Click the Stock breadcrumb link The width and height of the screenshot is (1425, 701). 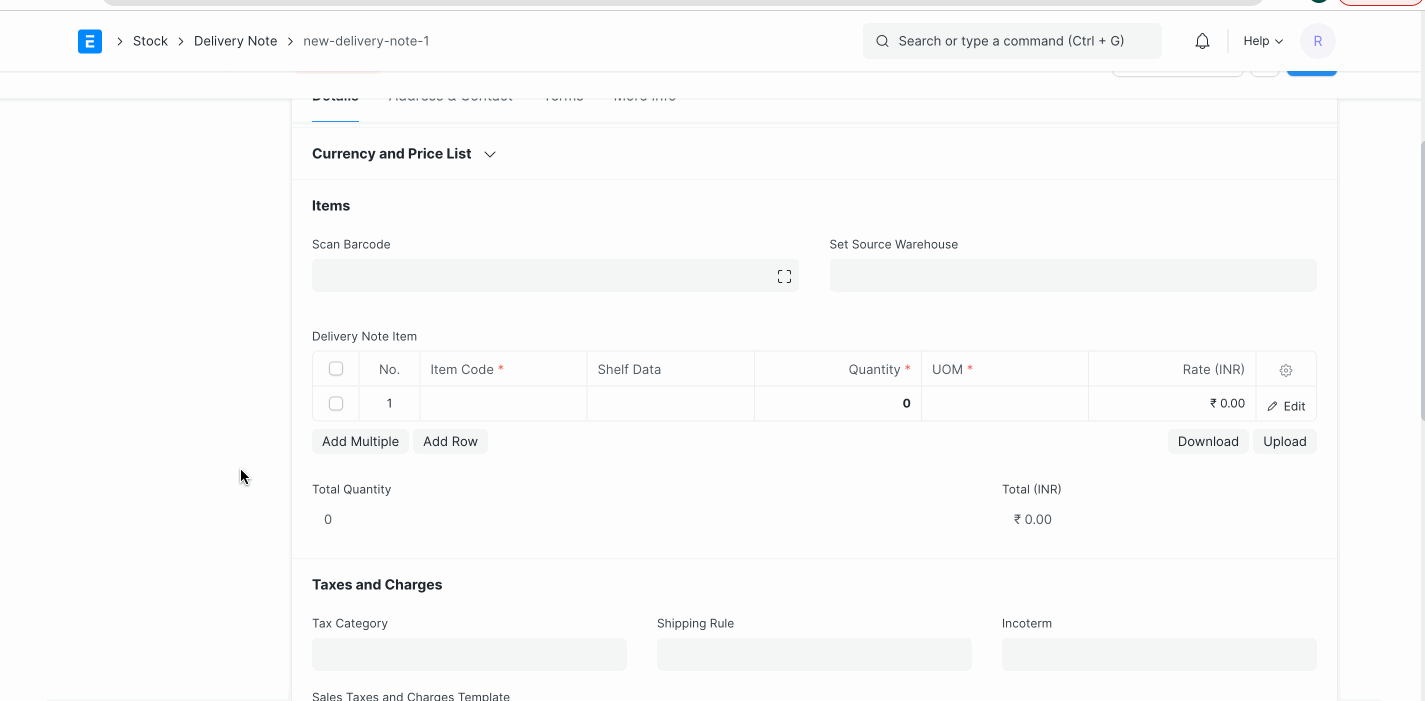coord(150,41)
